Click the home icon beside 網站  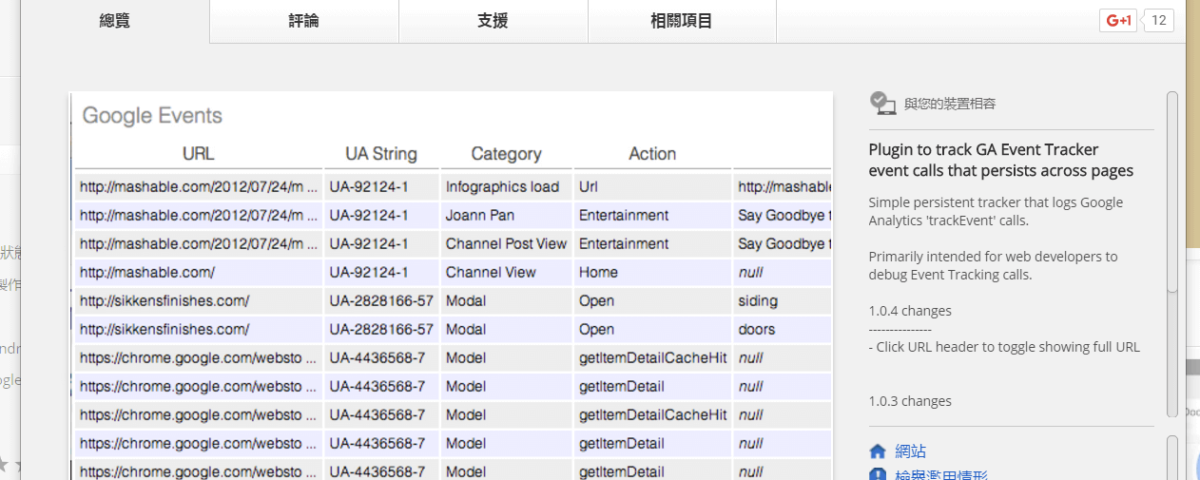point(878,452)
